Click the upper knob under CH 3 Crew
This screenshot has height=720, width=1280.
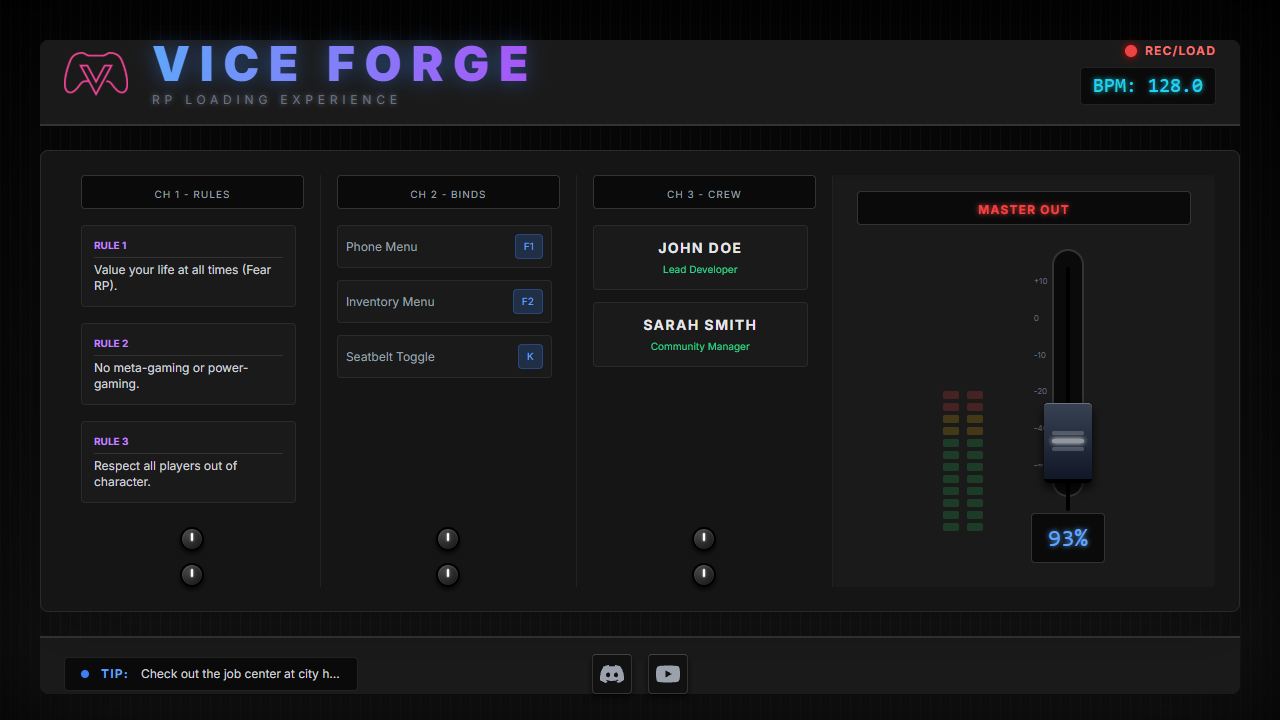(704, 539)
